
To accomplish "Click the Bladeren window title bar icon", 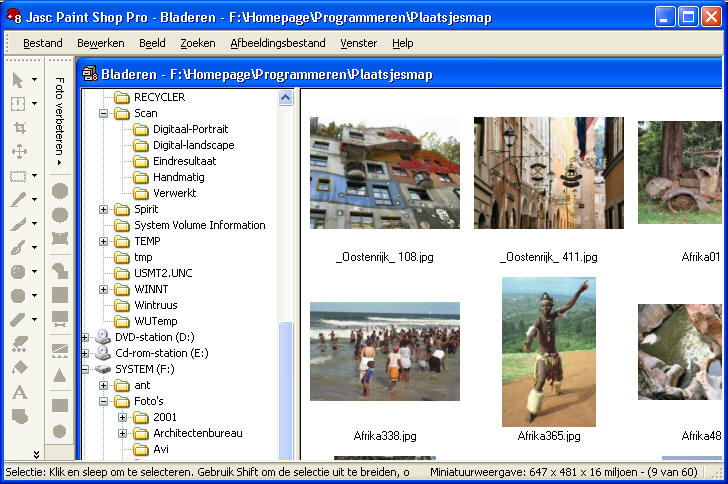I will point(90,74).
